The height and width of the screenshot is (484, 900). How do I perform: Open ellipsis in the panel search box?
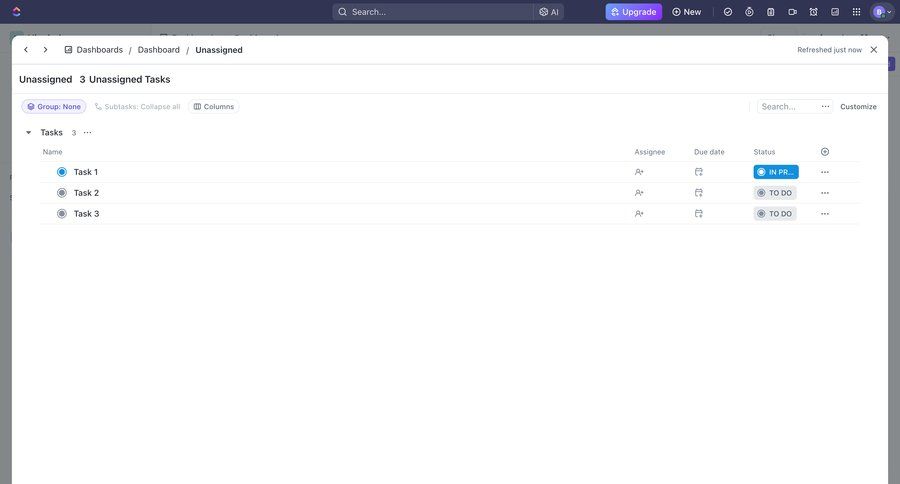(x=825, y=106)
